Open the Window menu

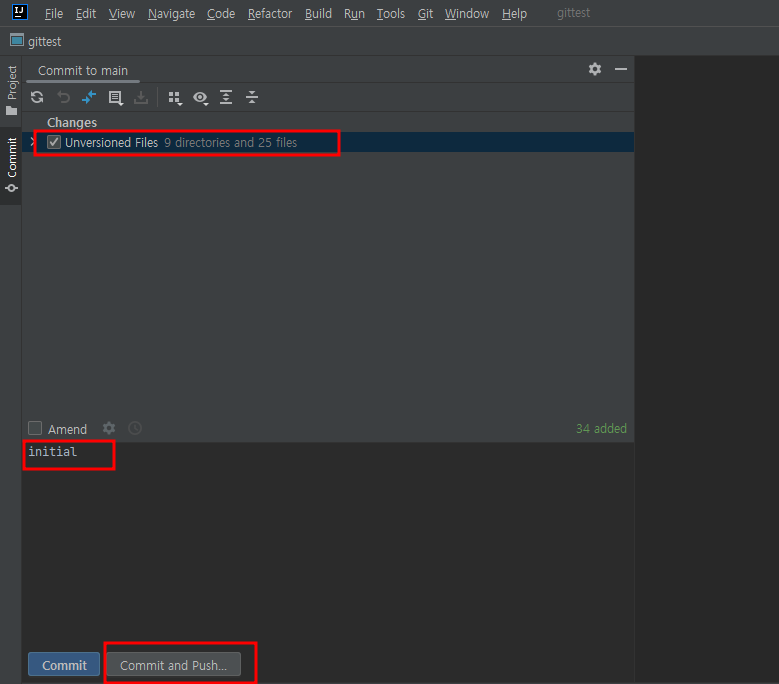coord(467,13)
